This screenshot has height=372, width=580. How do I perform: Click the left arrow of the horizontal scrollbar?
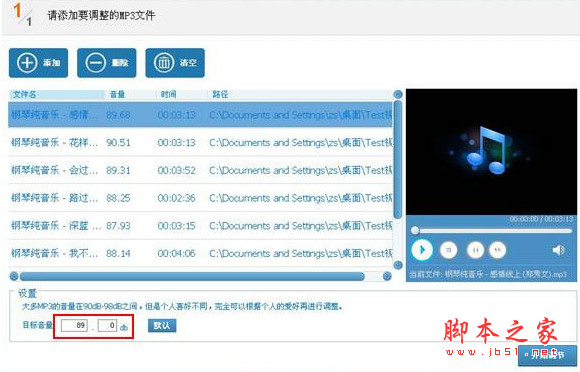click(x=14, y=276)
